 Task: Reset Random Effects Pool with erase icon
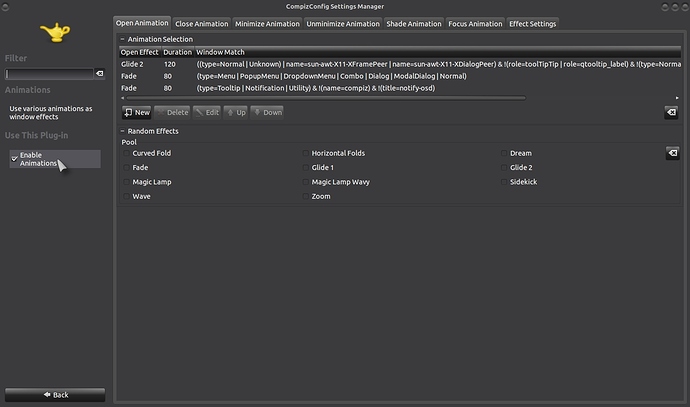point(672,153)
